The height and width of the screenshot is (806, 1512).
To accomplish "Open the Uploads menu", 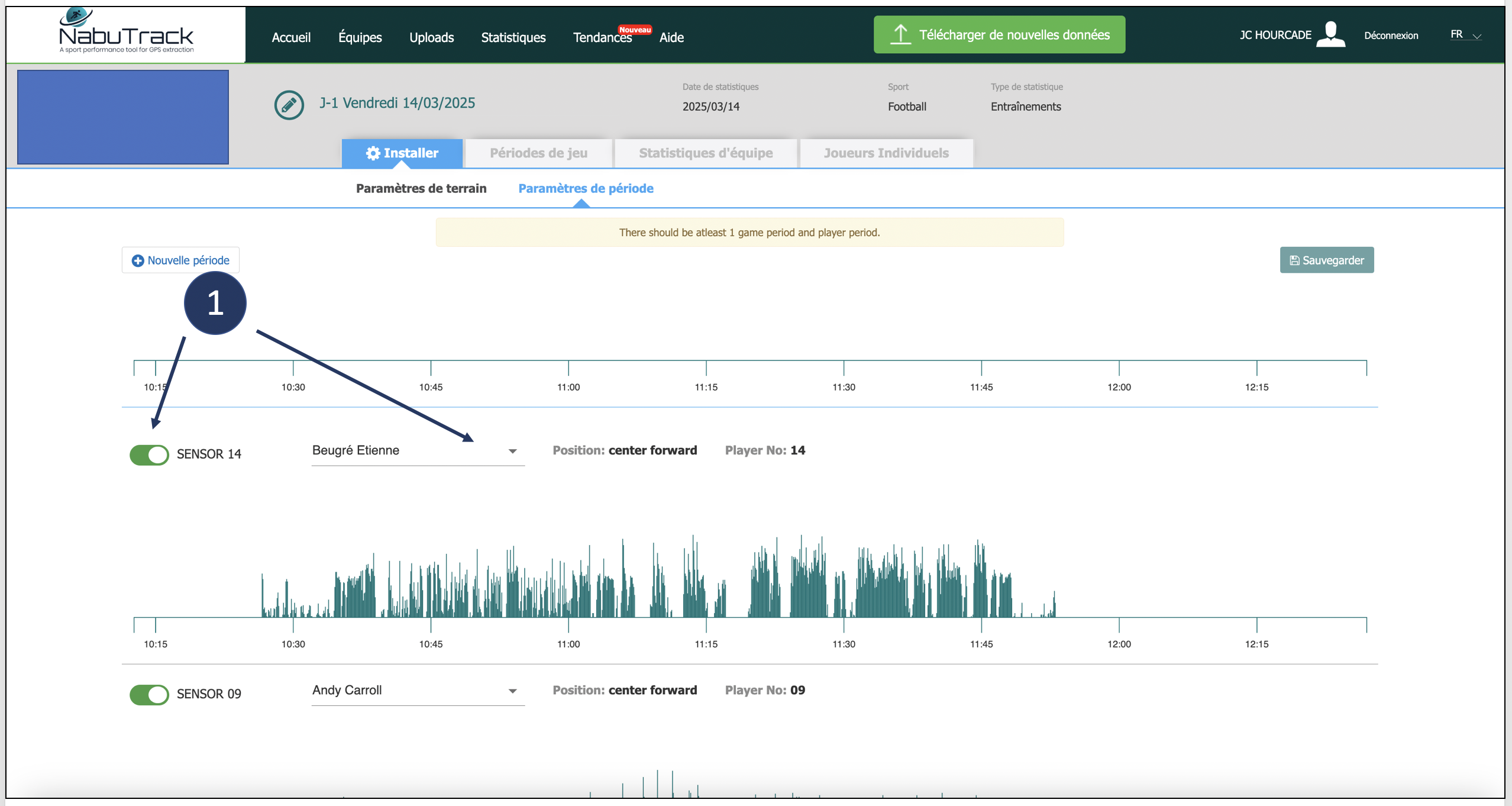I will coord(432,37).
